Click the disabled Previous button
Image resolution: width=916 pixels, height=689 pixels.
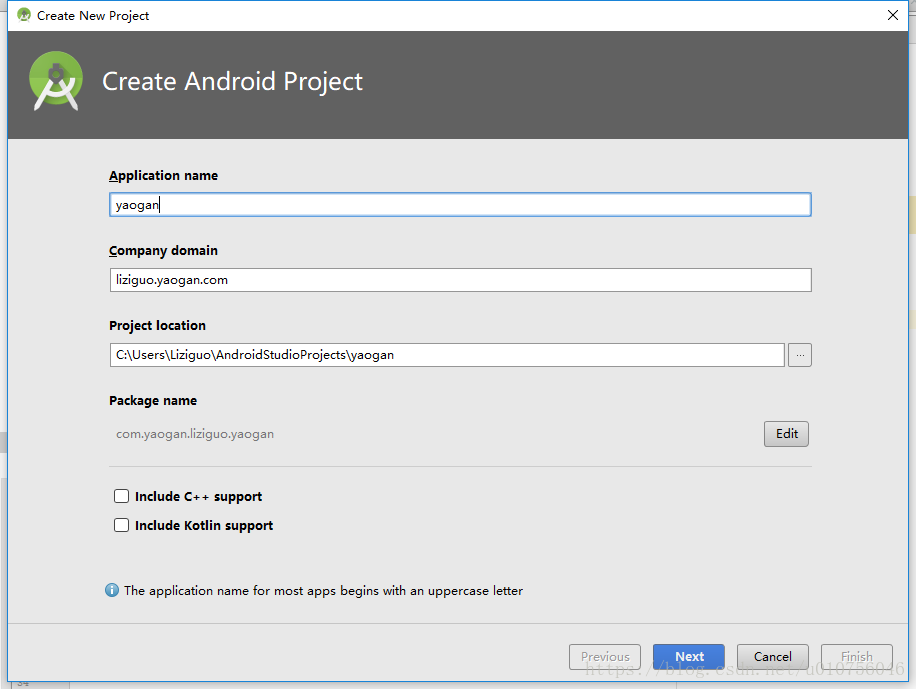(x=605, y=656)
